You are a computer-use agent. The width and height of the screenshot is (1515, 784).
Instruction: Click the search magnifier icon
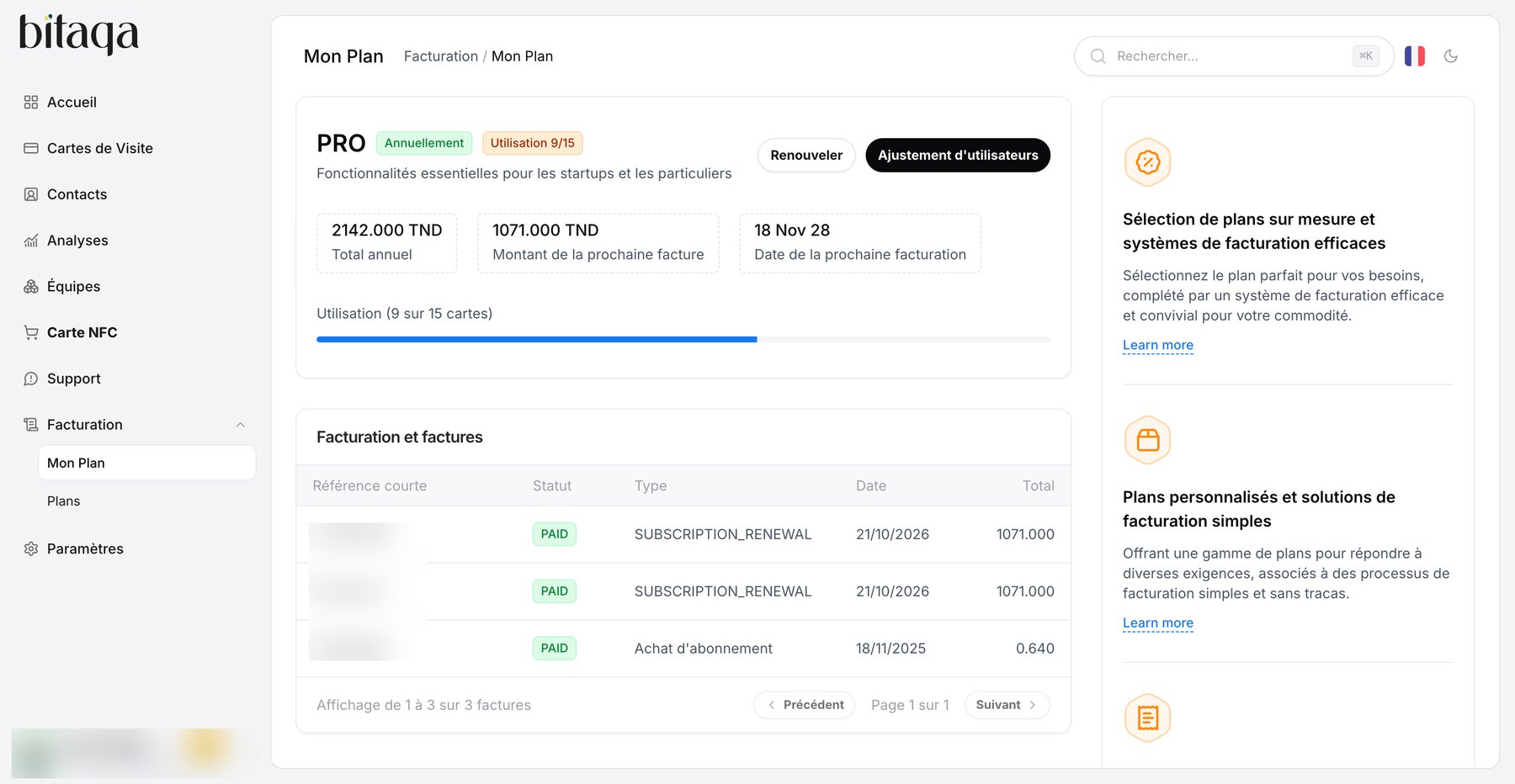pos(1098,56)
